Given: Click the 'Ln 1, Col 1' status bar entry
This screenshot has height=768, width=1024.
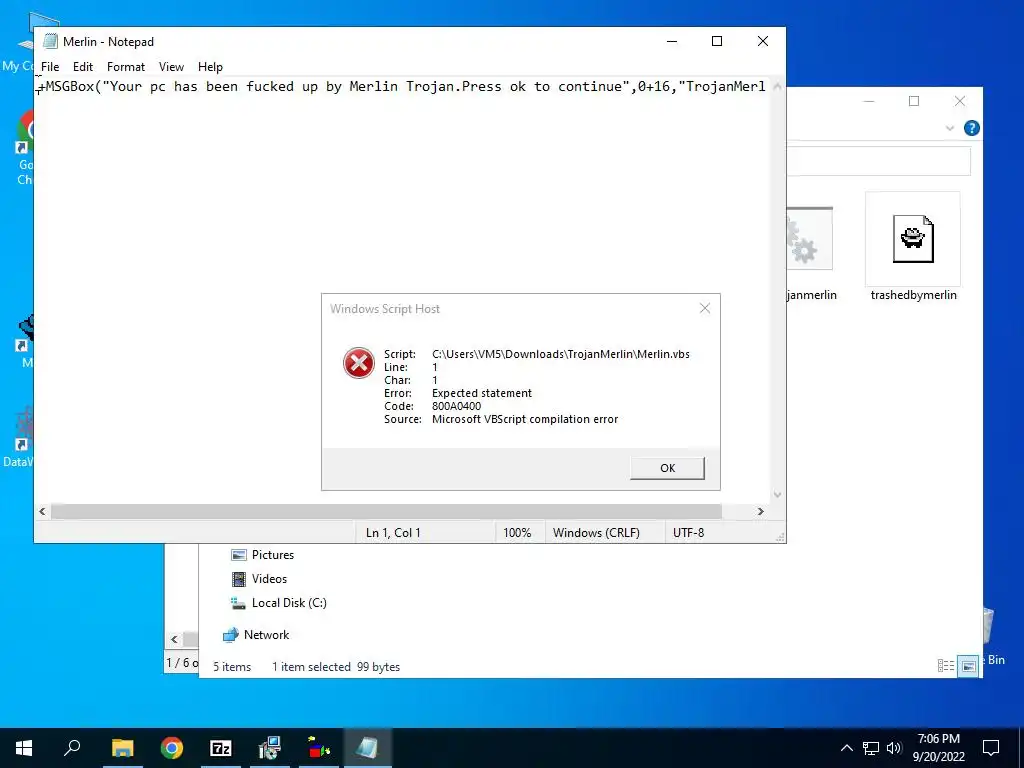Looking at the screenshot, I should (393, 533).
